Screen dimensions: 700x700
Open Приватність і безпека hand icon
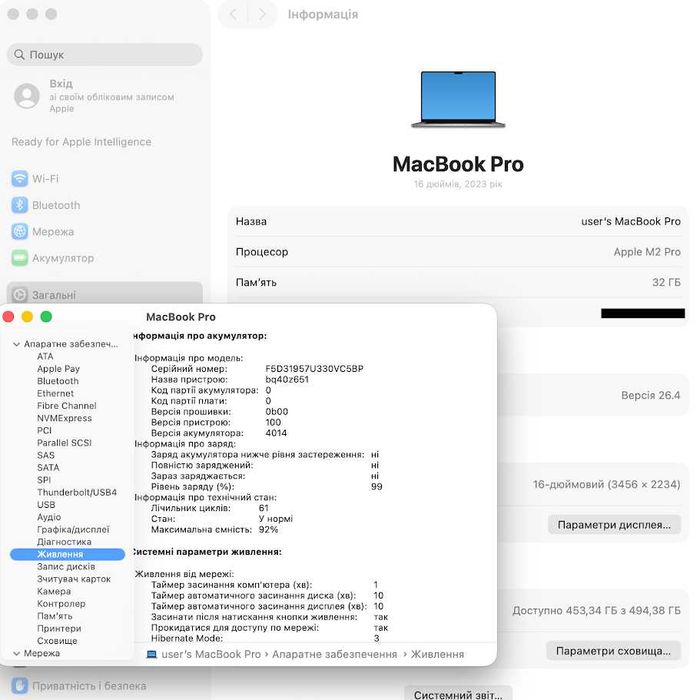20,685
